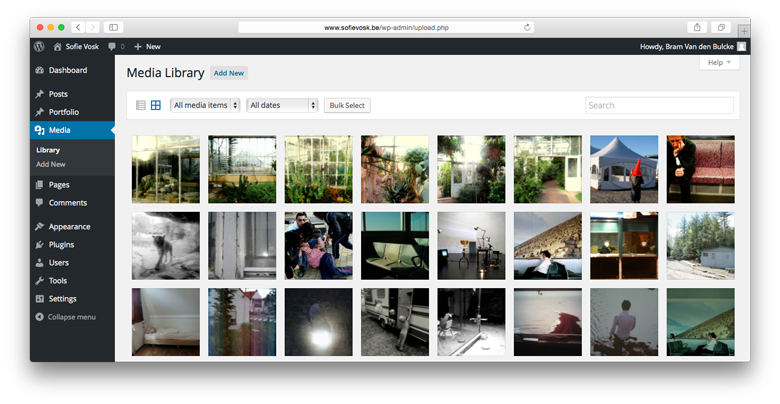Open Dashboard in the sidebar
780x404 pixels.
[72, 70]
